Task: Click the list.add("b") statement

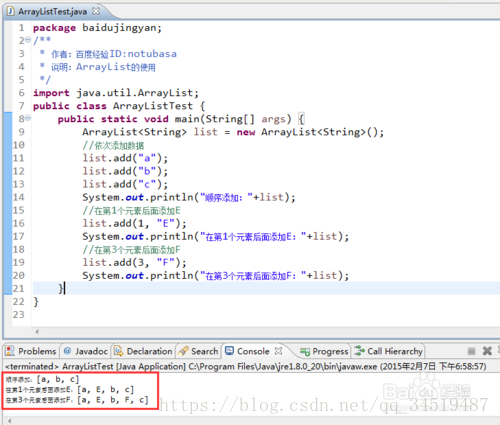Action: [x=125, y=171]
